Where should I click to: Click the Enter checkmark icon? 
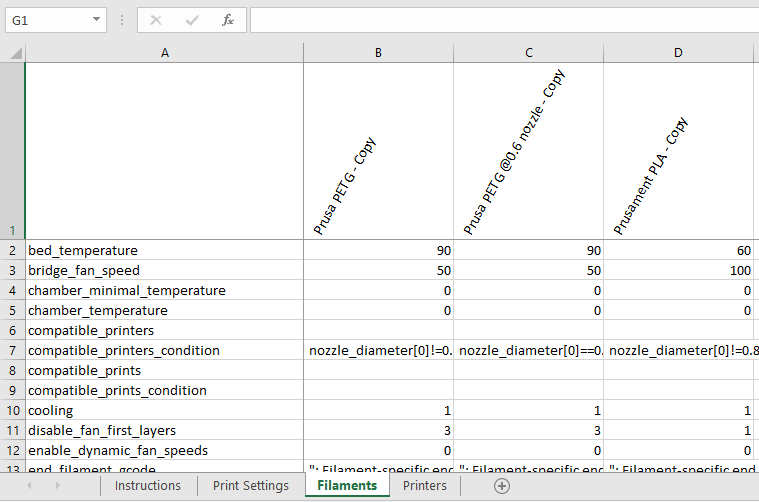tap(192, 20)
